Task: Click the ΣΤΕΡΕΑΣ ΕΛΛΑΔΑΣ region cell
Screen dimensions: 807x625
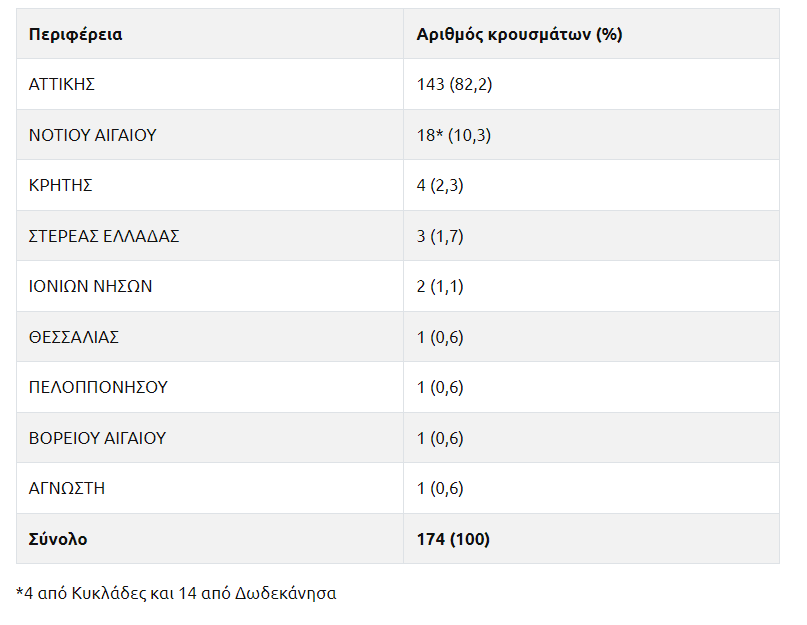Action: pyautogui.click(x=104, y=236)
